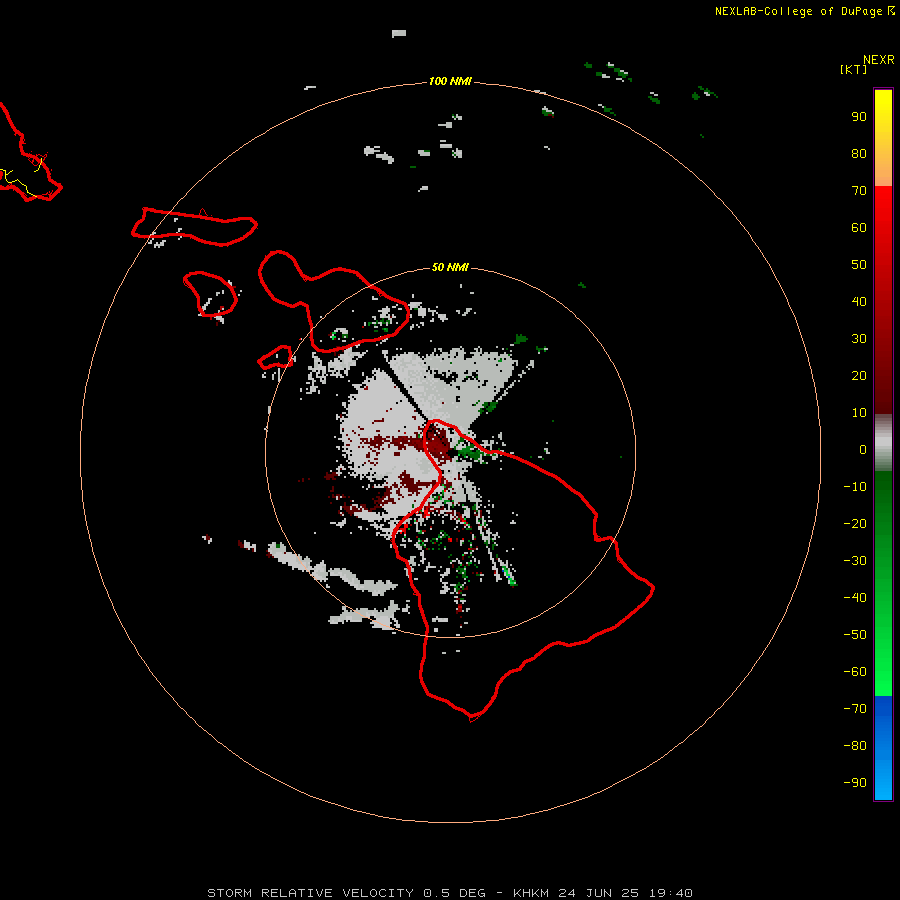900x900 pixels.
Task: Click the NEXLAB-College of DuPage credit text
Action: click(x=798, y=11)
